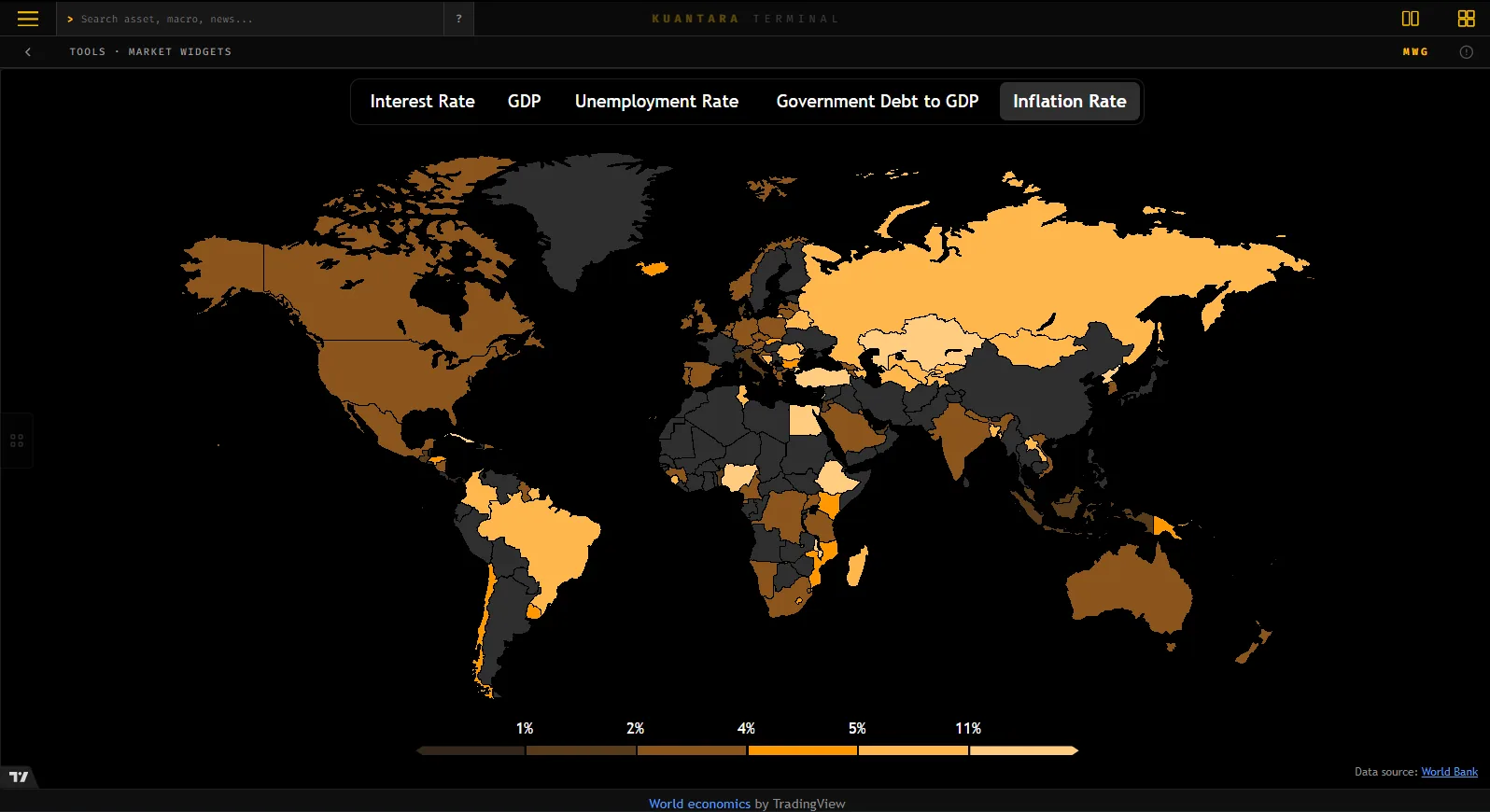Select the Government Debt to GDP tab
This screenshot has width=1490, height=812.
[x=877, y=102]
